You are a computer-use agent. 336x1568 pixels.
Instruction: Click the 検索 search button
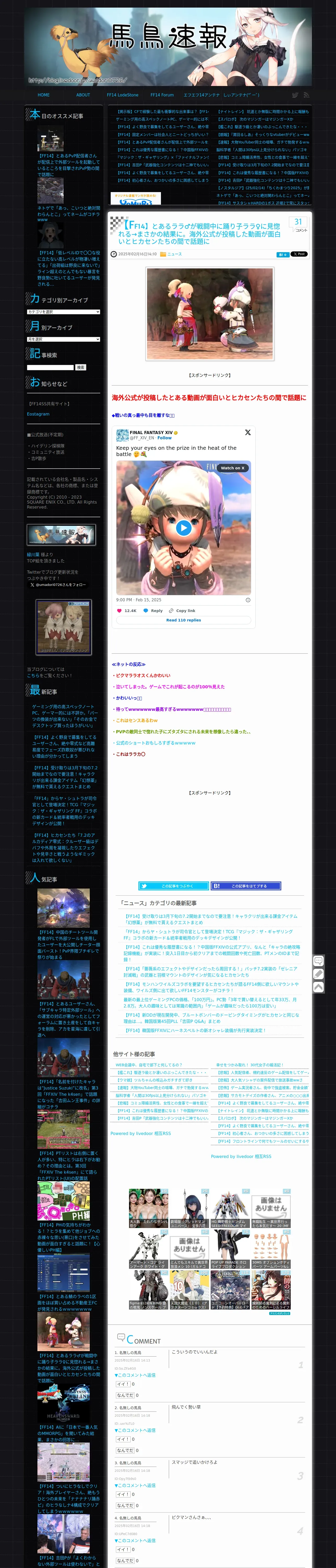[x=81, y=368]
